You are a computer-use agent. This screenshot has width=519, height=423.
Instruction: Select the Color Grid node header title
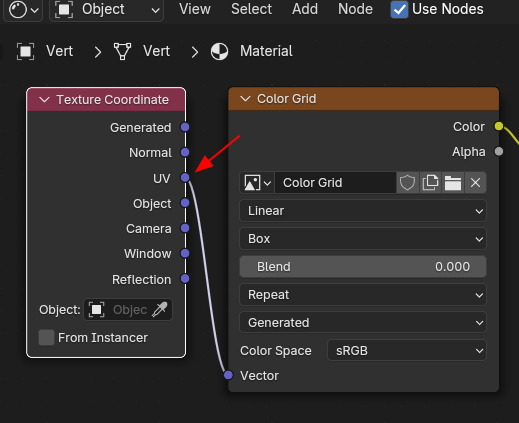tap(287, 99)
